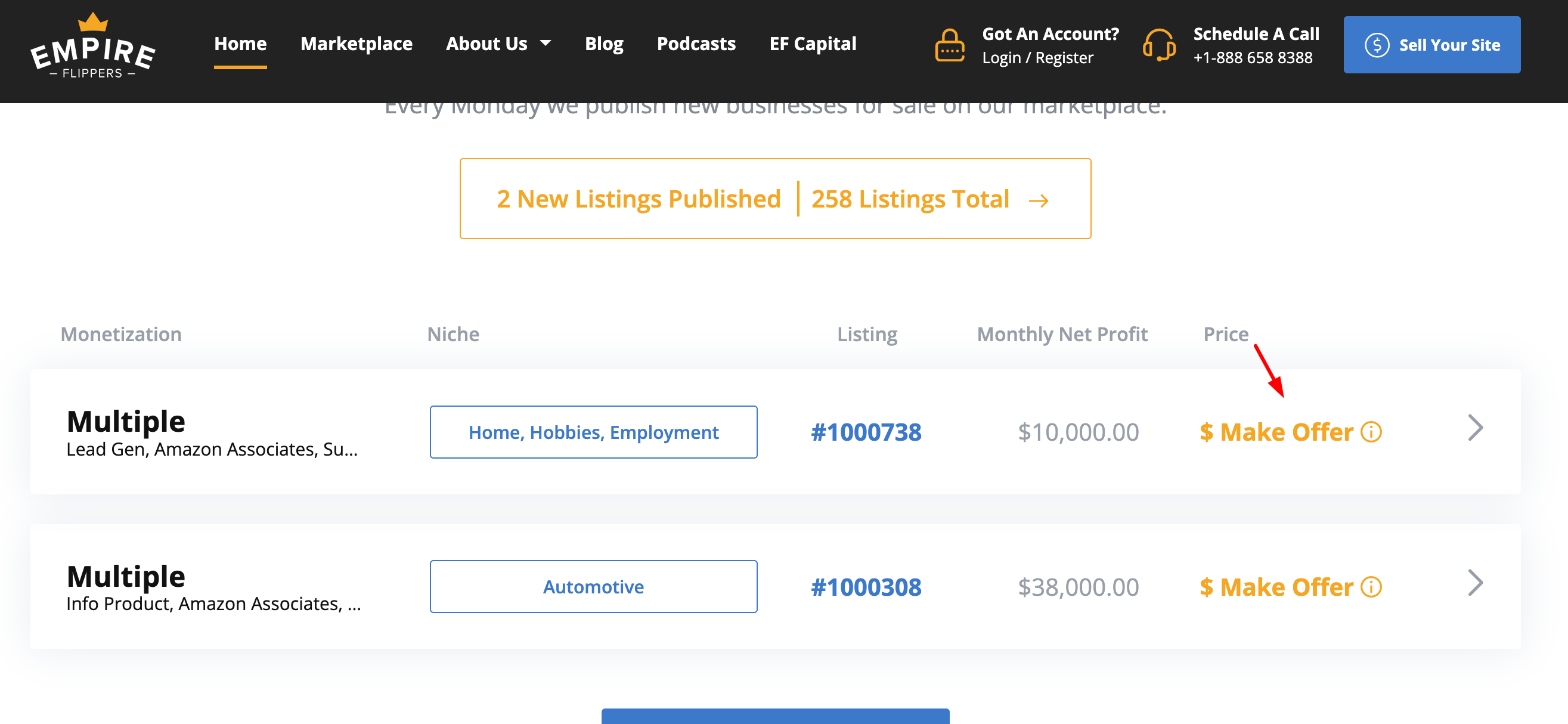Viewport: 1568px width, 724px height.
Task: Click the Niche column header
Action: (x=453, y=335)
